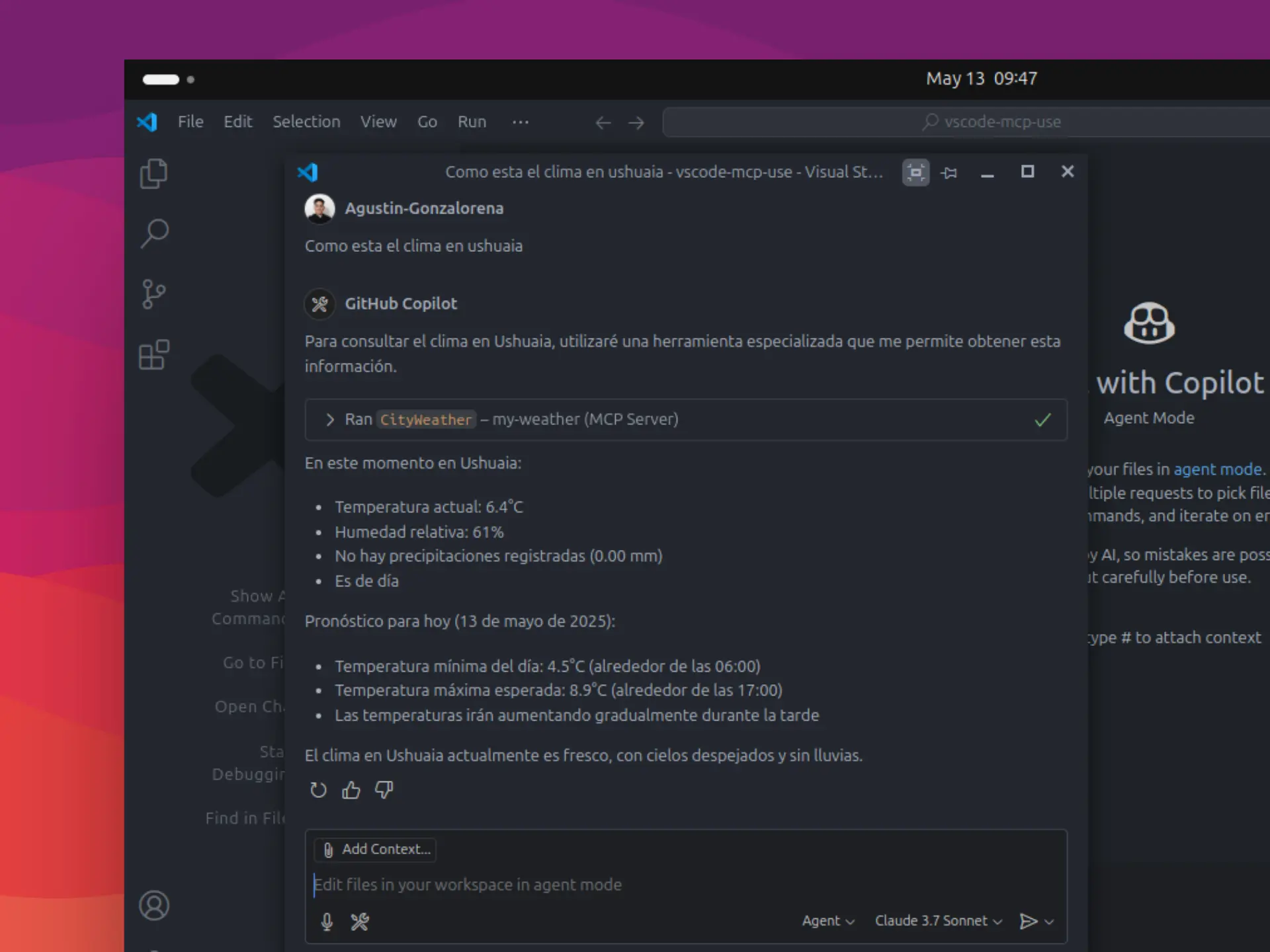This screenshot has width=1270, height=952.
Task: Open the Explorer view in activity bar
Action: [x=154, y=174]
